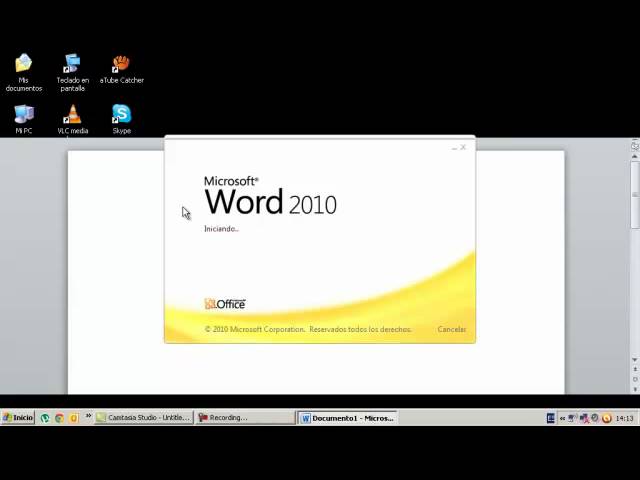Launch Chrome from the quick launch bar
Viewport: 640px width, 480px height.
click(x=60, y=418)
